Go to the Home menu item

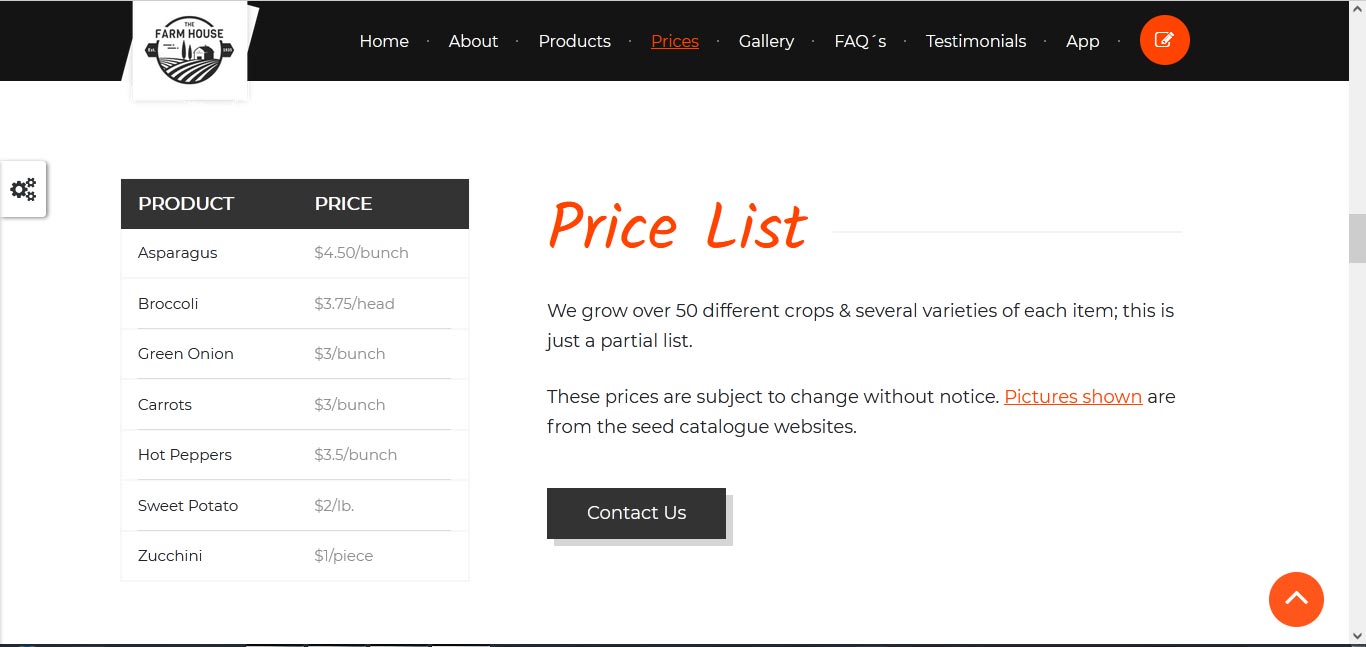(x=384, y=41)
